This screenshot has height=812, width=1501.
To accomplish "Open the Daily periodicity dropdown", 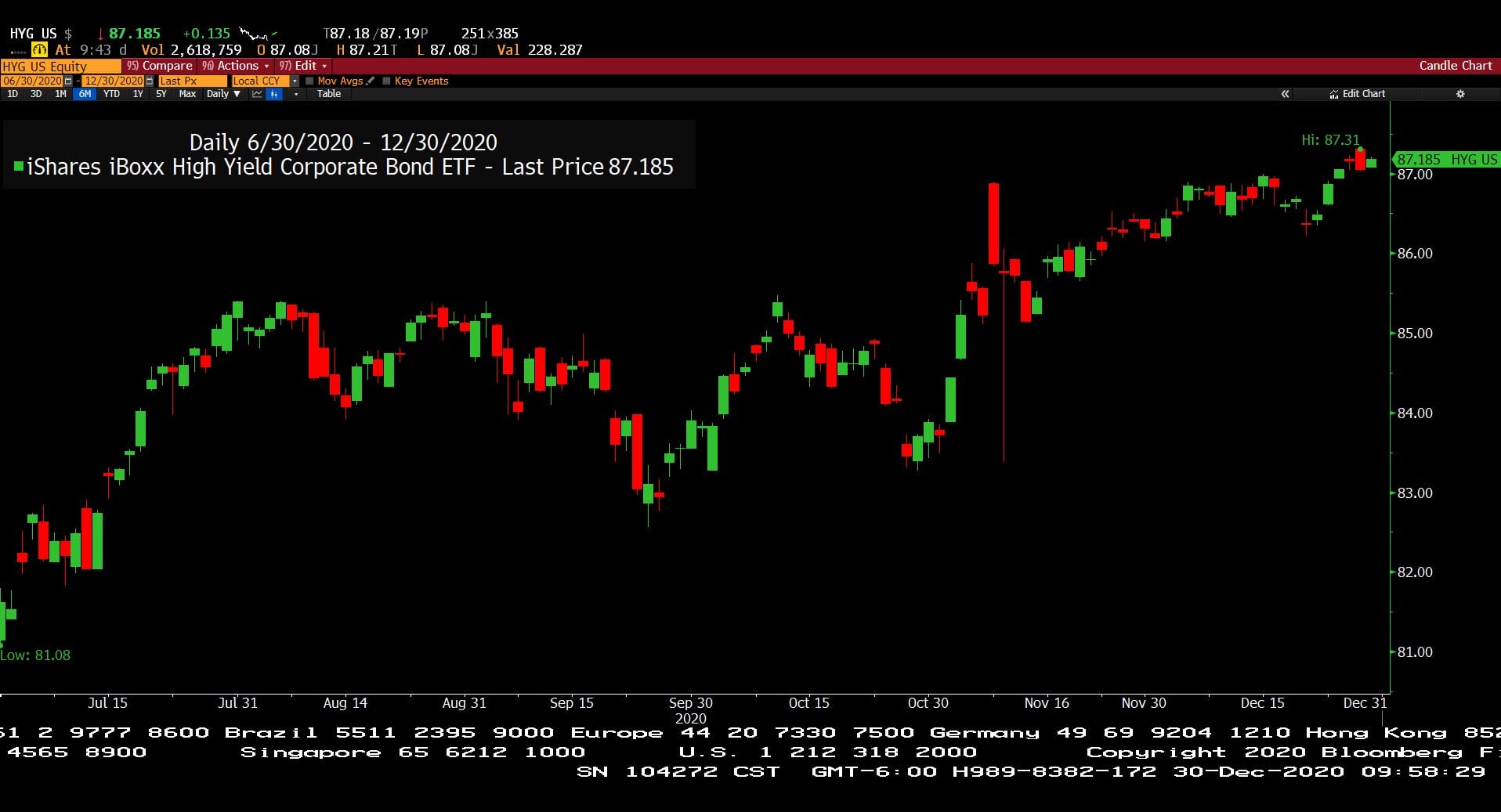I will pyautogui.click(x=223, y=94).
